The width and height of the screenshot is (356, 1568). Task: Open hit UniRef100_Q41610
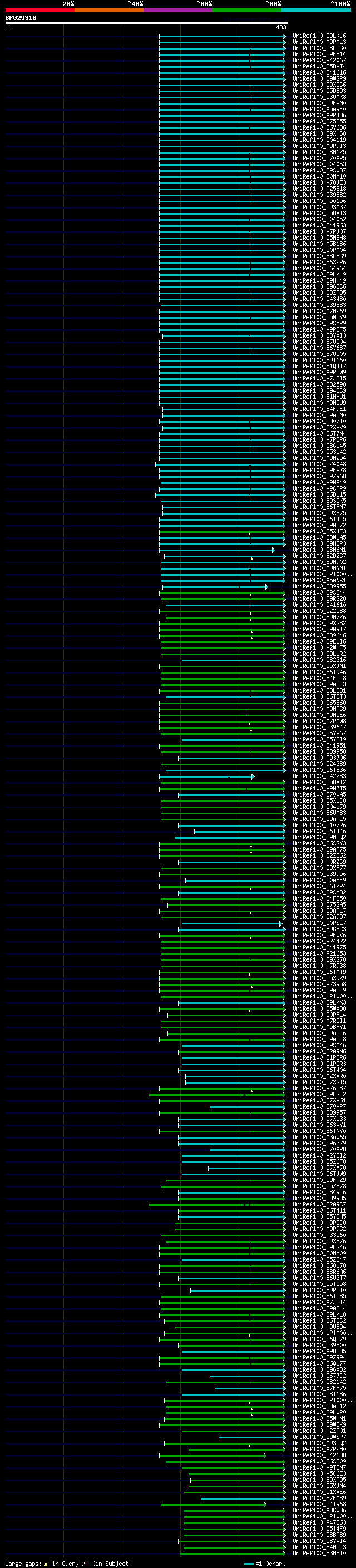tap(319, 605)
